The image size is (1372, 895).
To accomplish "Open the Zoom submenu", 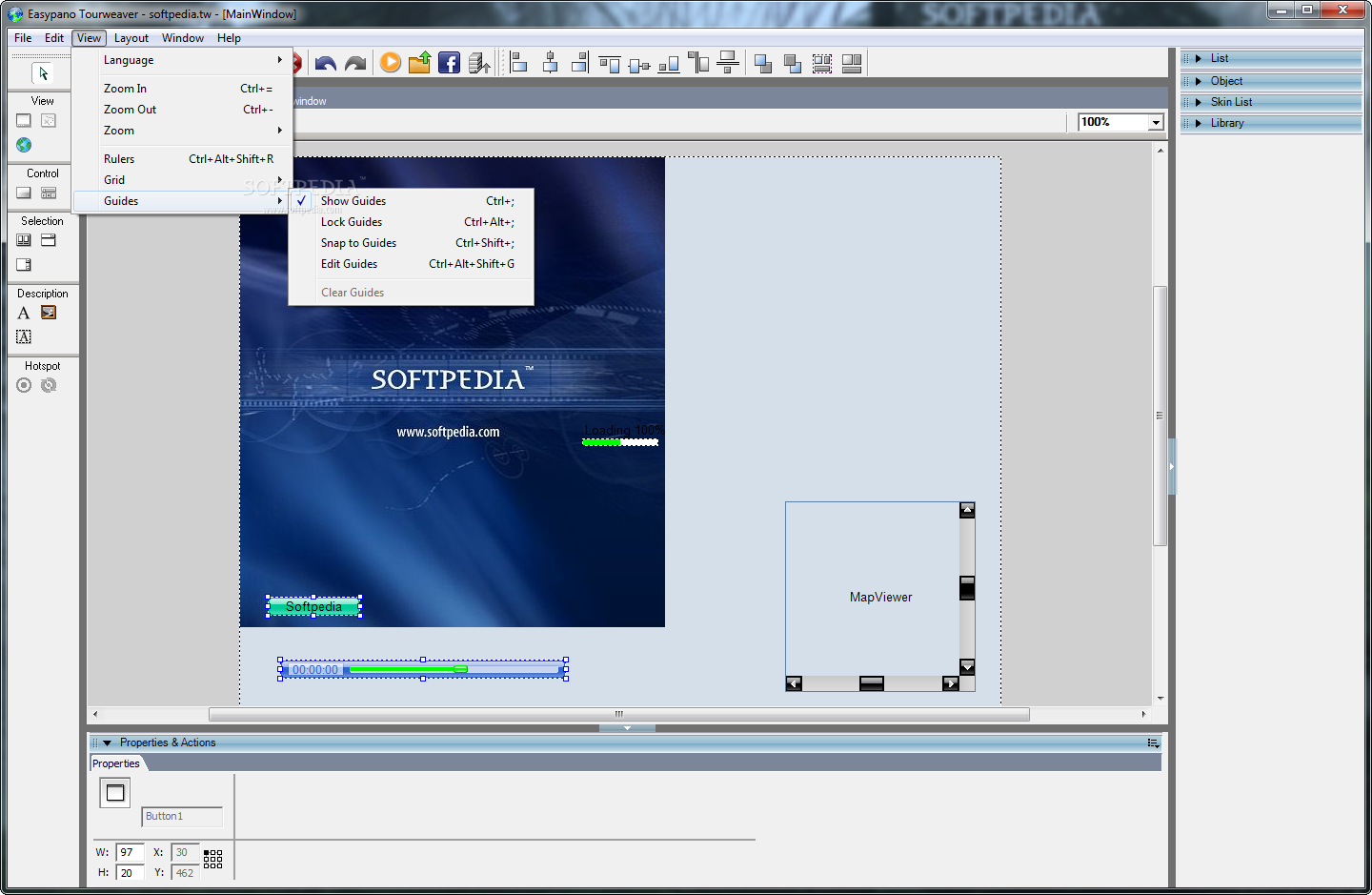I will (x=183, y=131).
